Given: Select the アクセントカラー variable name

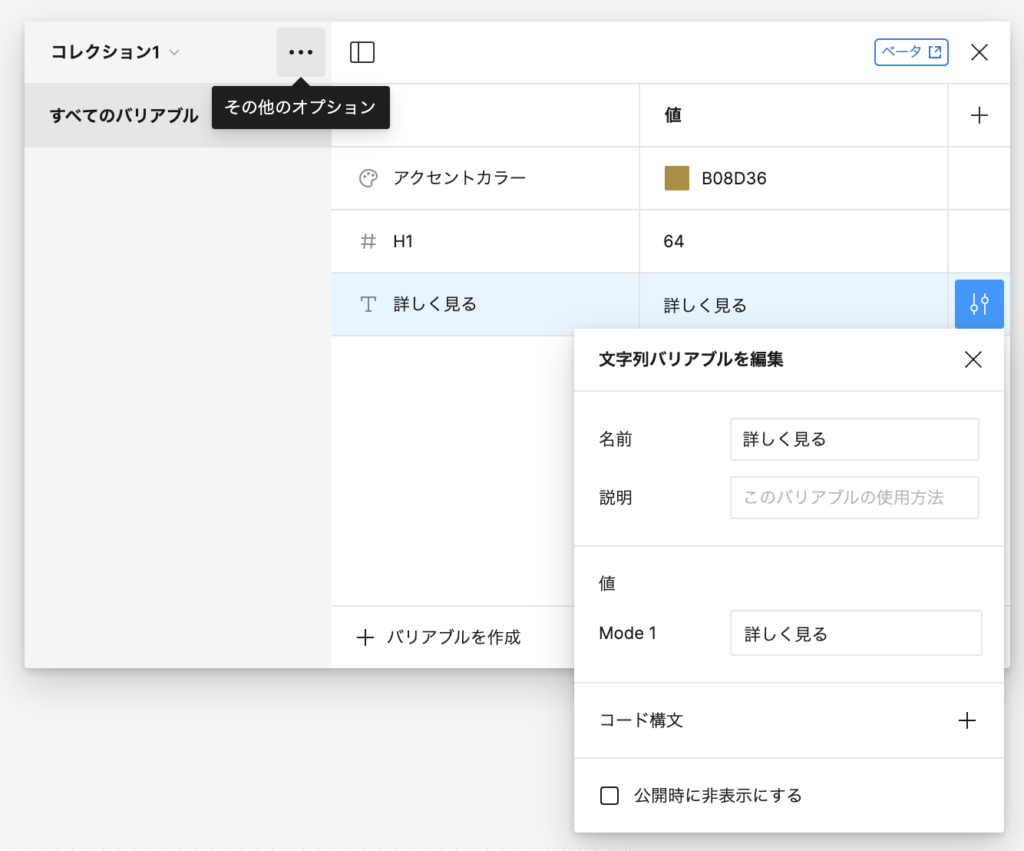Looking at the screenshot, I should [x=459, y=178].
